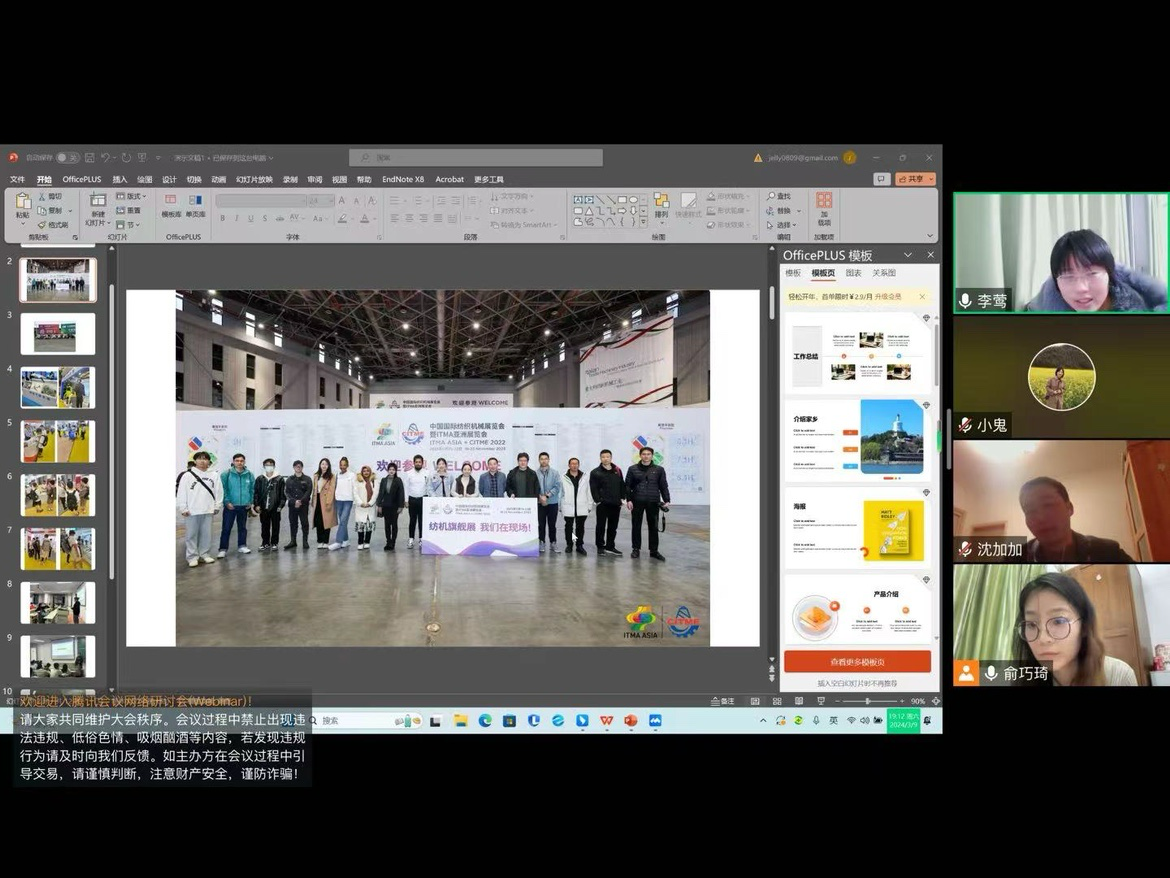Click the Bold formatting icon
This screenshot has width=1170, height=878.
(x=222, y=219)
